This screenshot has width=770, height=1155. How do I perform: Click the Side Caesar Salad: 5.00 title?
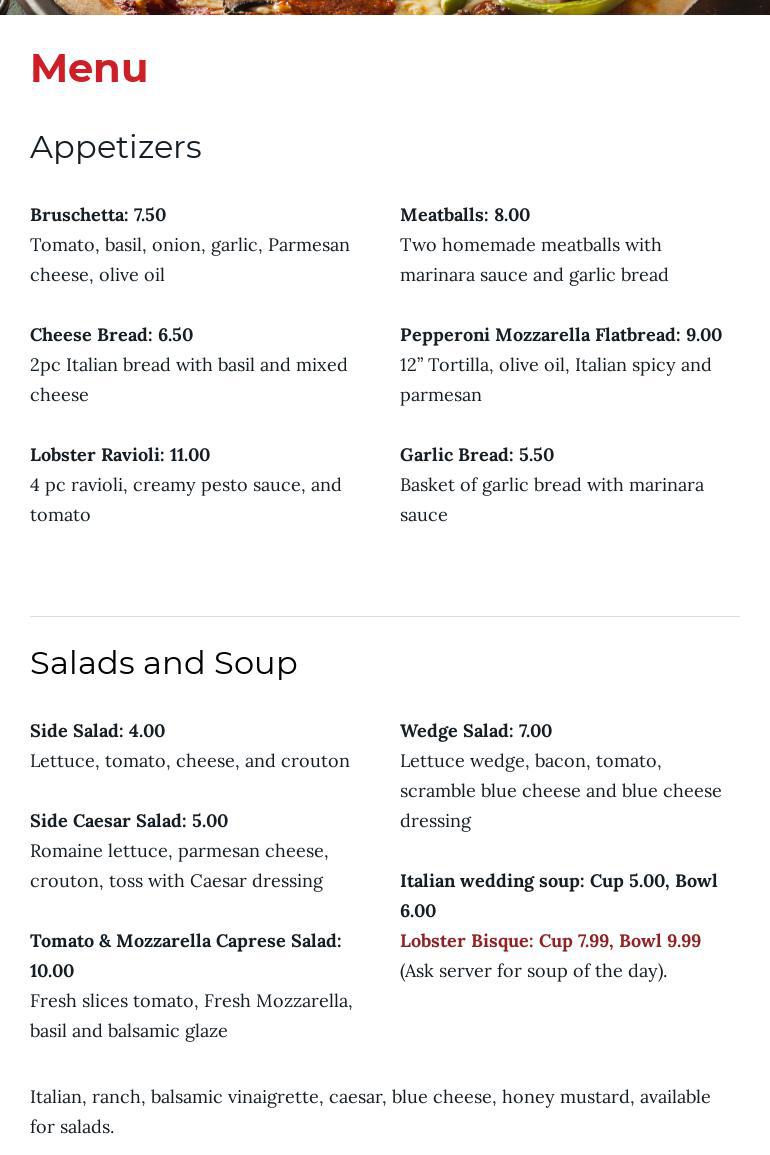coord(129,821)
